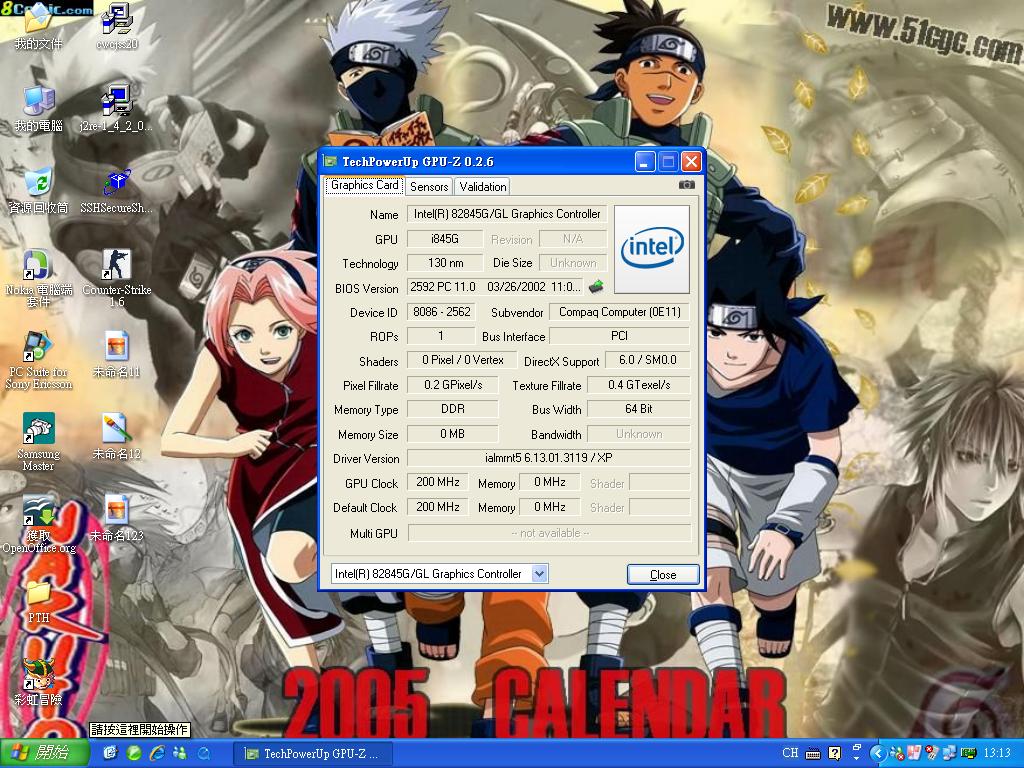Open the 我的文件 desktop folder icon
Image resolution: width=1024 pixels, height=768 pixels.
tap(38, 20)
